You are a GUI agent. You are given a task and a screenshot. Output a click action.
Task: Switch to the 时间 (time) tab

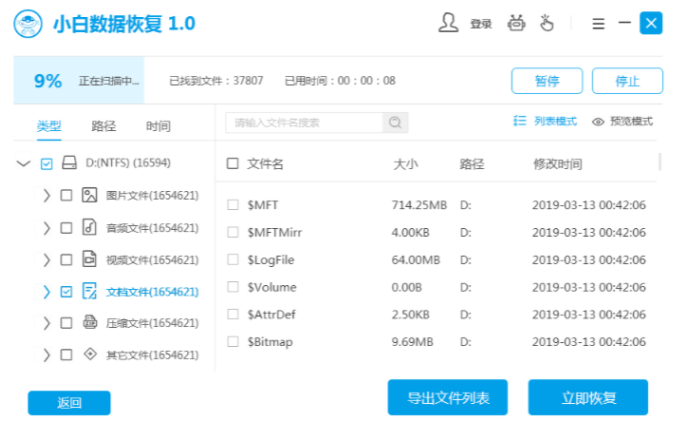[158, 126]
